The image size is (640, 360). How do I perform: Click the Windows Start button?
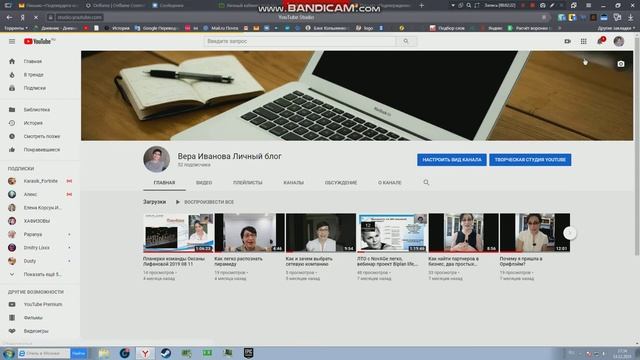pos(8,353)
